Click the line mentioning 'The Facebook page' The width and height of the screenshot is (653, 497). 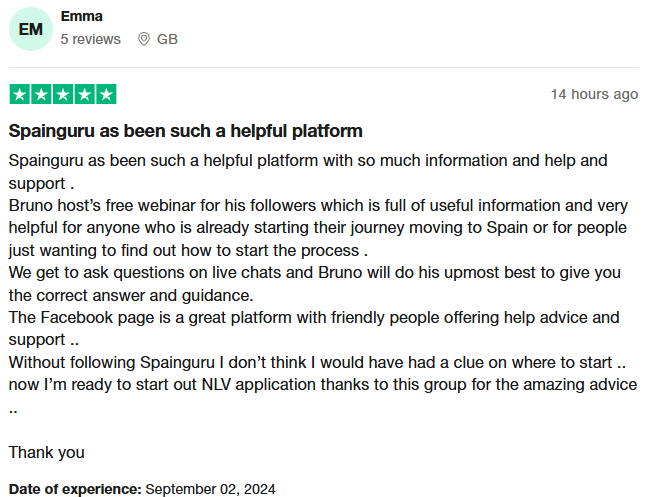313,317
